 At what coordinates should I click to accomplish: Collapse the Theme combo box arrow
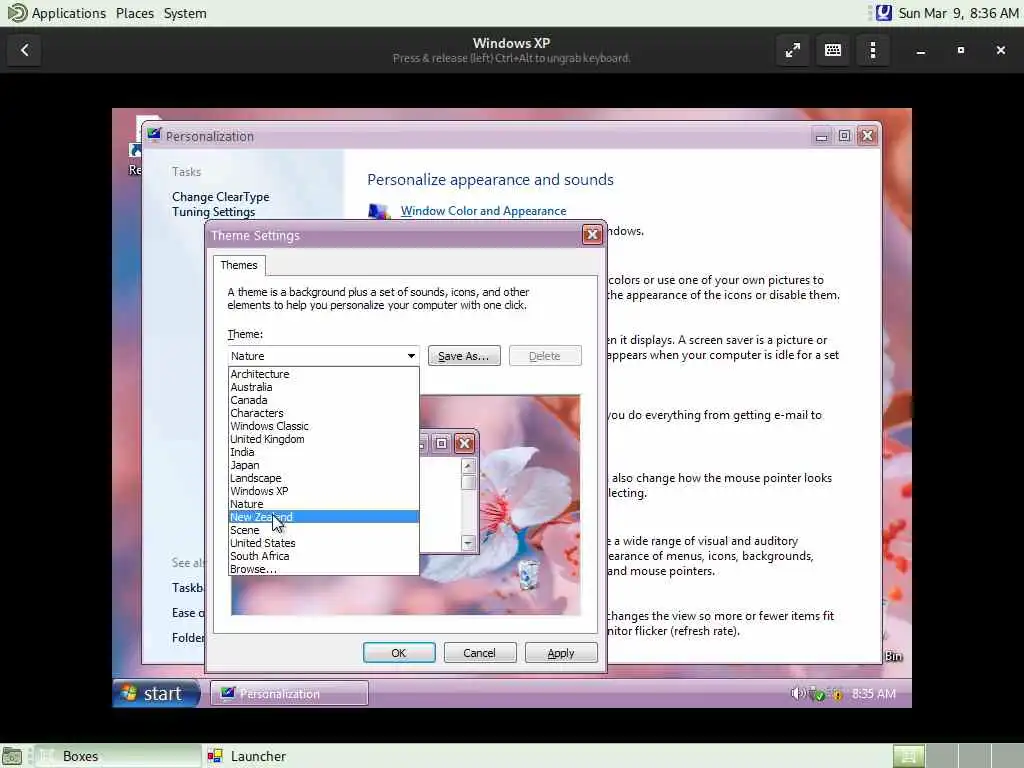(411, 356)
